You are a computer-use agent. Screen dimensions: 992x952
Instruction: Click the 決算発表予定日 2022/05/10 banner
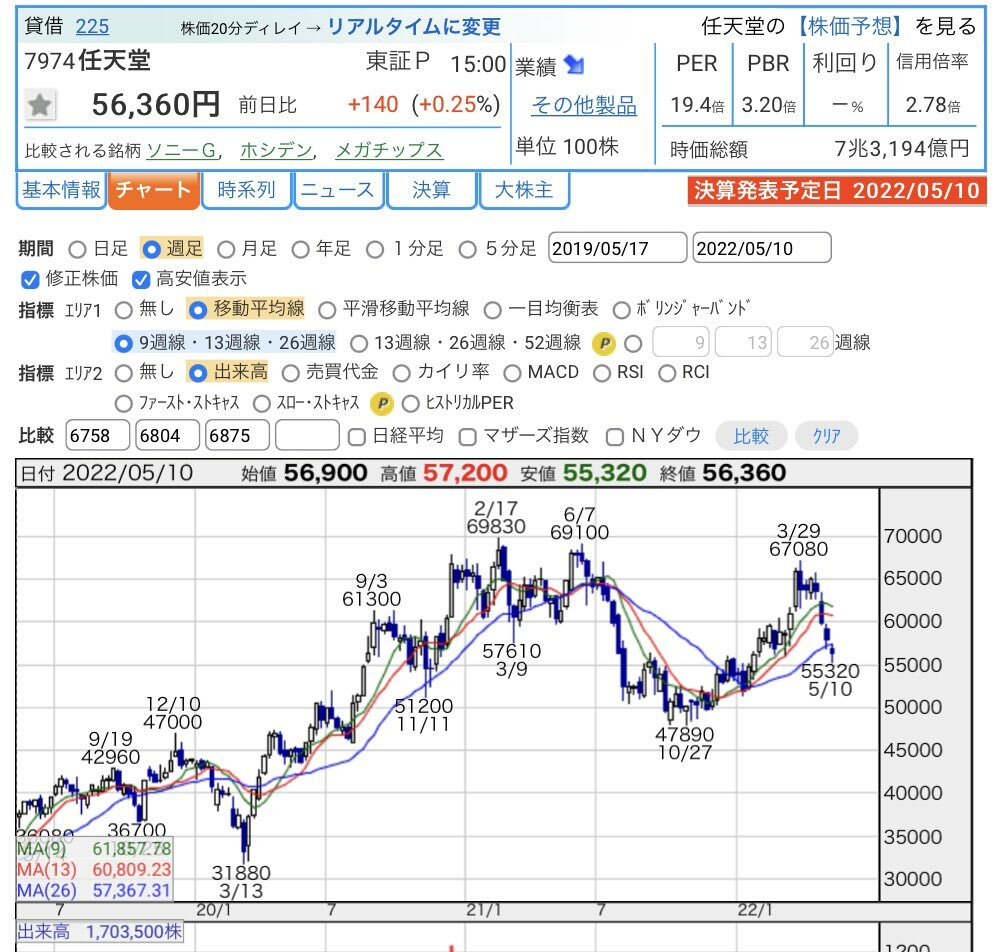pyautogui.click(x=836, y=190)
